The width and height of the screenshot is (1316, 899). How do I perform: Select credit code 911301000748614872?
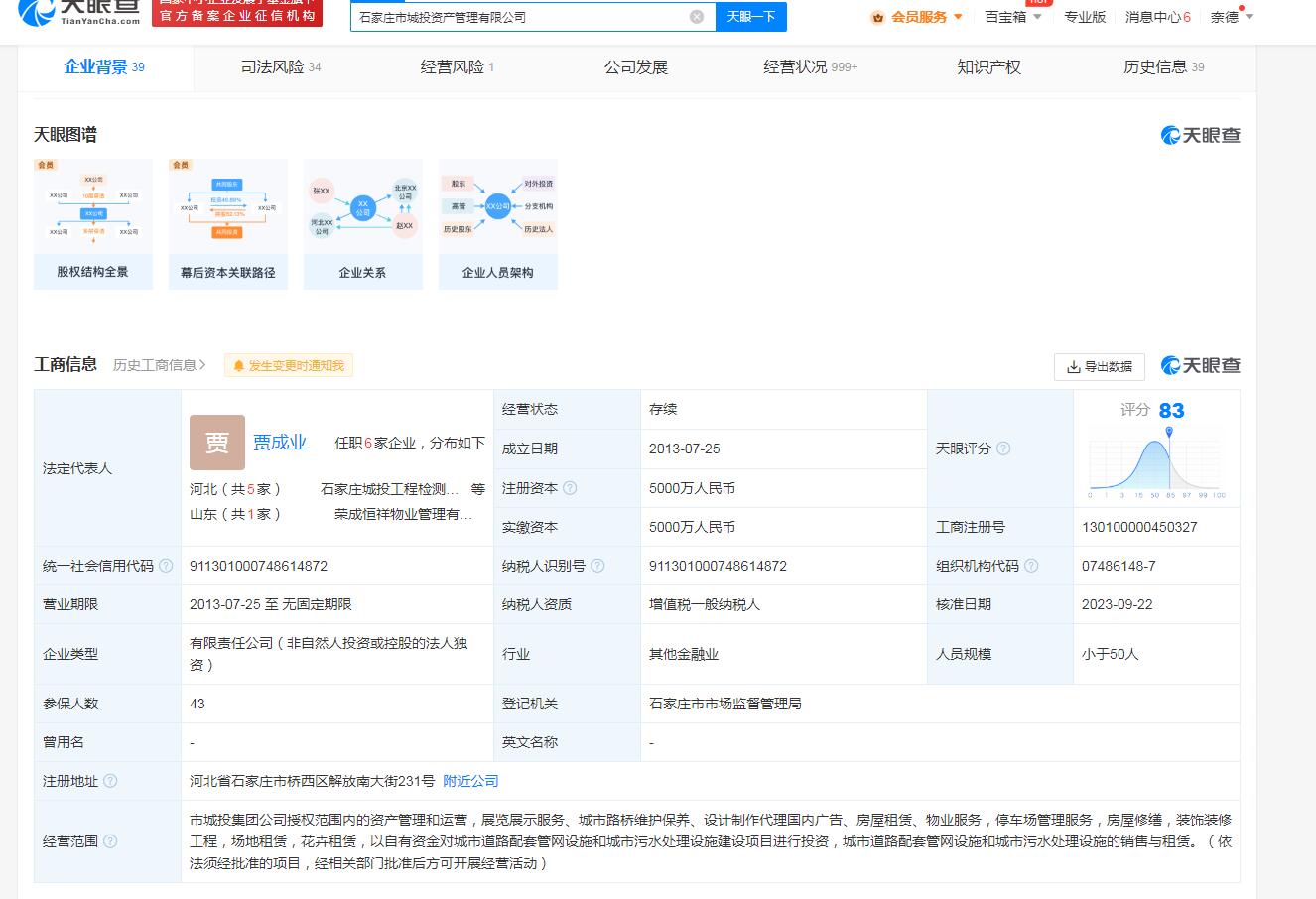pyautogui.click(x=258, y=566)
